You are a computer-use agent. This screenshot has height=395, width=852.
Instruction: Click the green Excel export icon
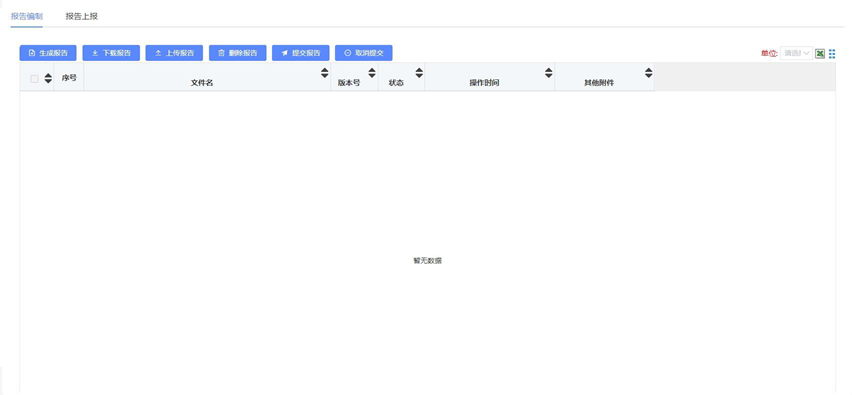pyautogui.click(x=820, y=53)
